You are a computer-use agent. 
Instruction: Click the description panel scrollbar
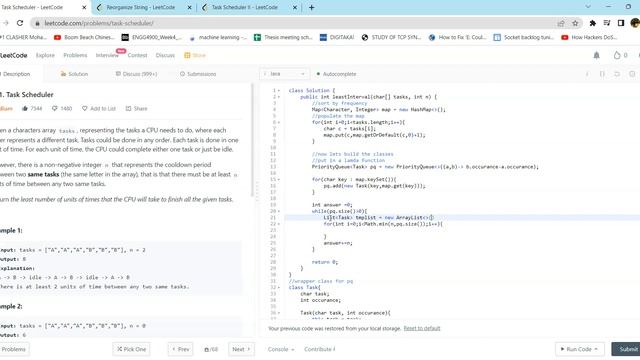click(x=252, y=140)
